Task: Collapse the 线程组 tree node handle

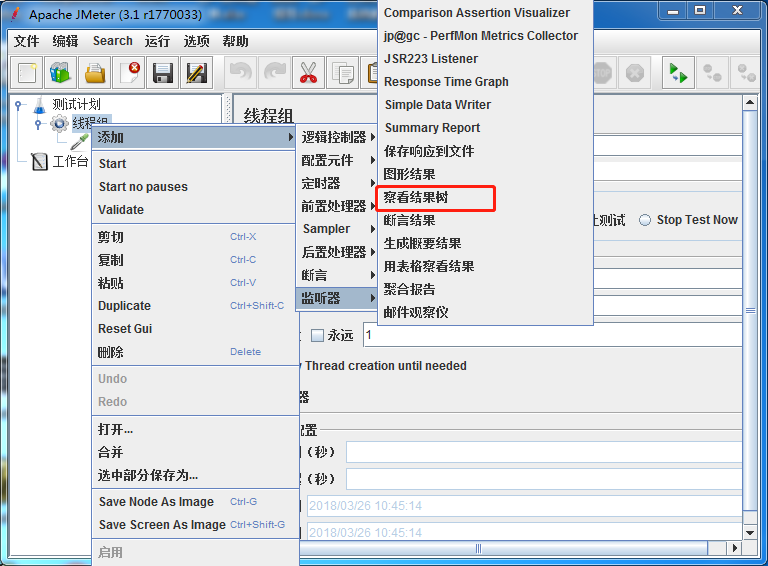Action: pos(38,123)
